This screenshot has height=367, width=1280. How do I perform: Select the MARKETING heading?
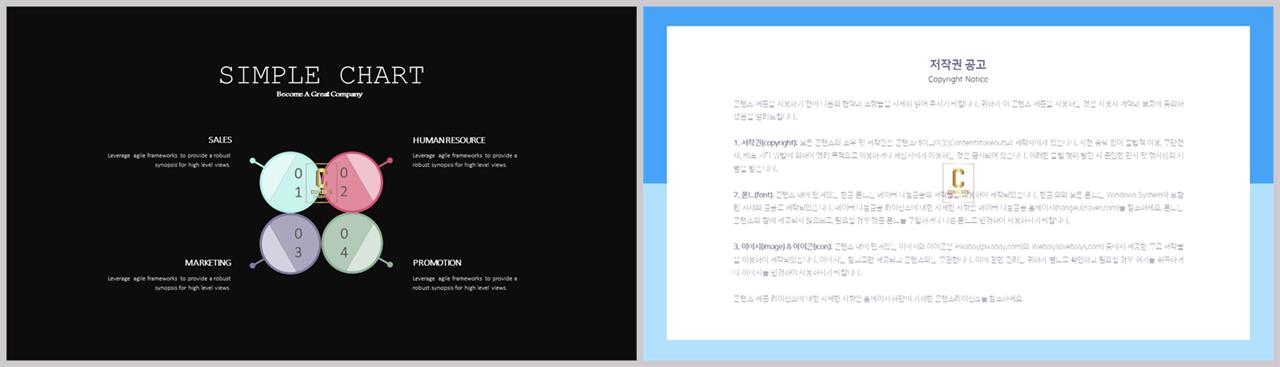click(x=208, y=263)
